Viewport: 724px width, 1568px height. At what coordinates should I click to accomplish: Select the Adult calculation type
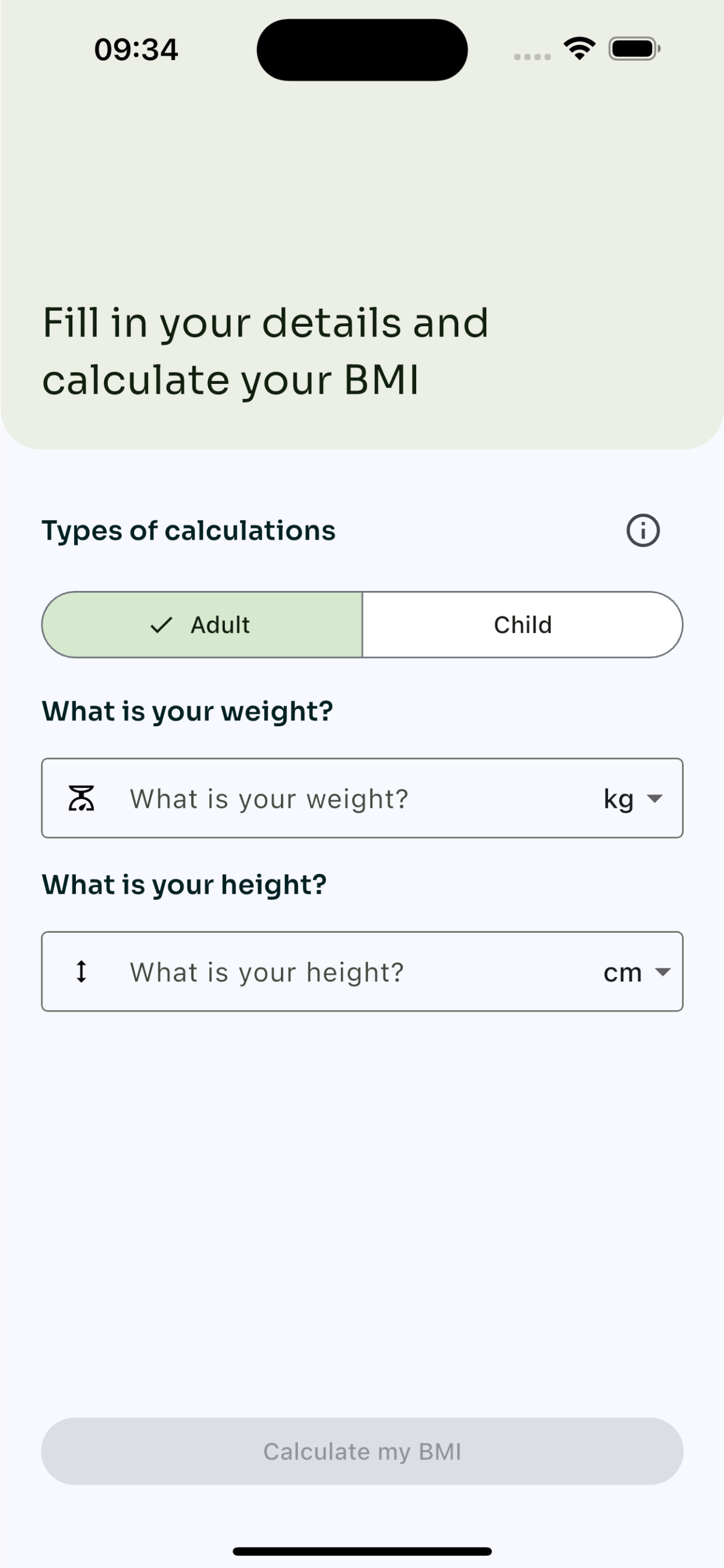(x=202, y=625)
